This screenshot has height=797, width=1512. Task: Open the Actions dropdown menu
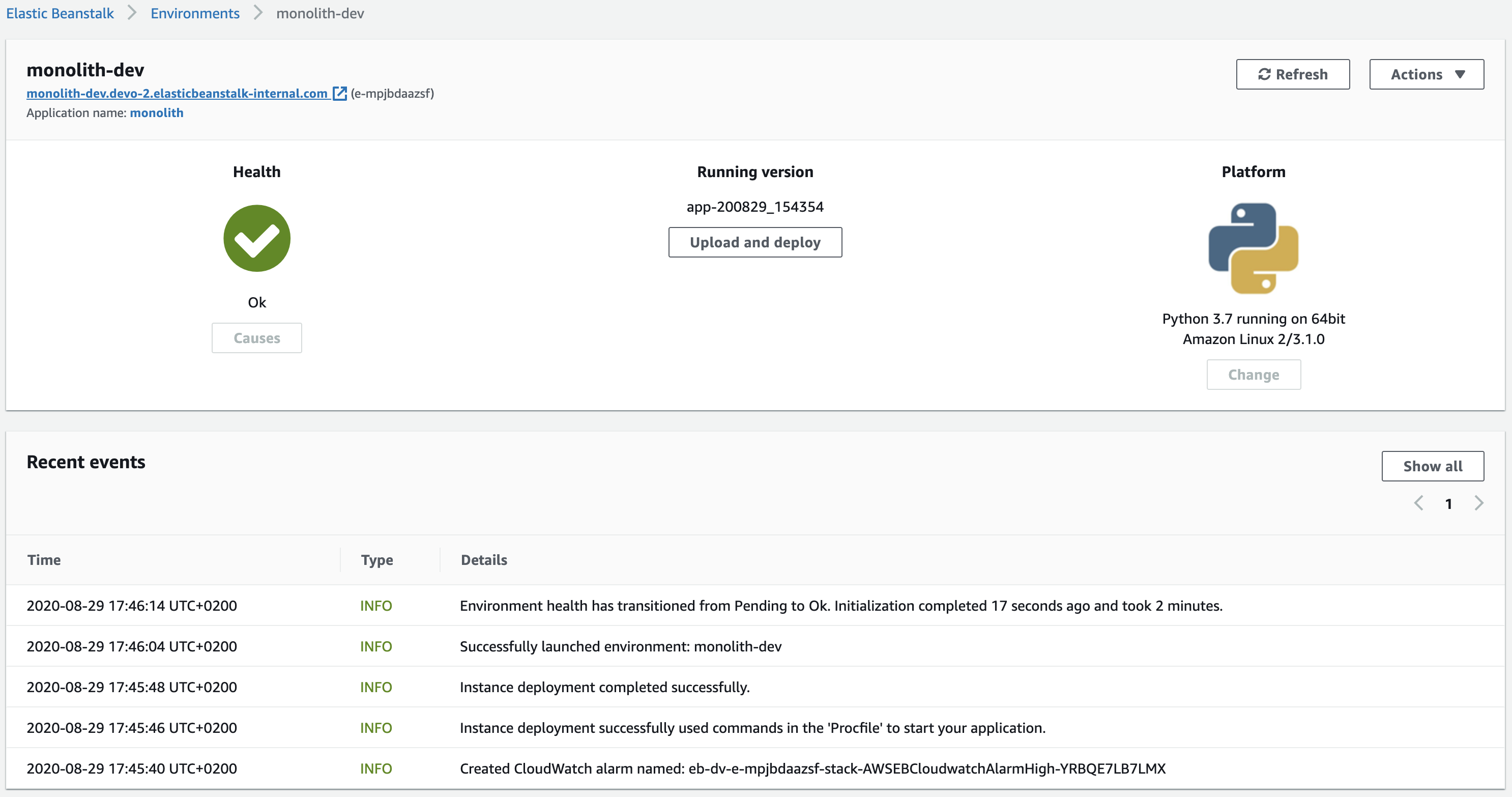pos(1427,75)
